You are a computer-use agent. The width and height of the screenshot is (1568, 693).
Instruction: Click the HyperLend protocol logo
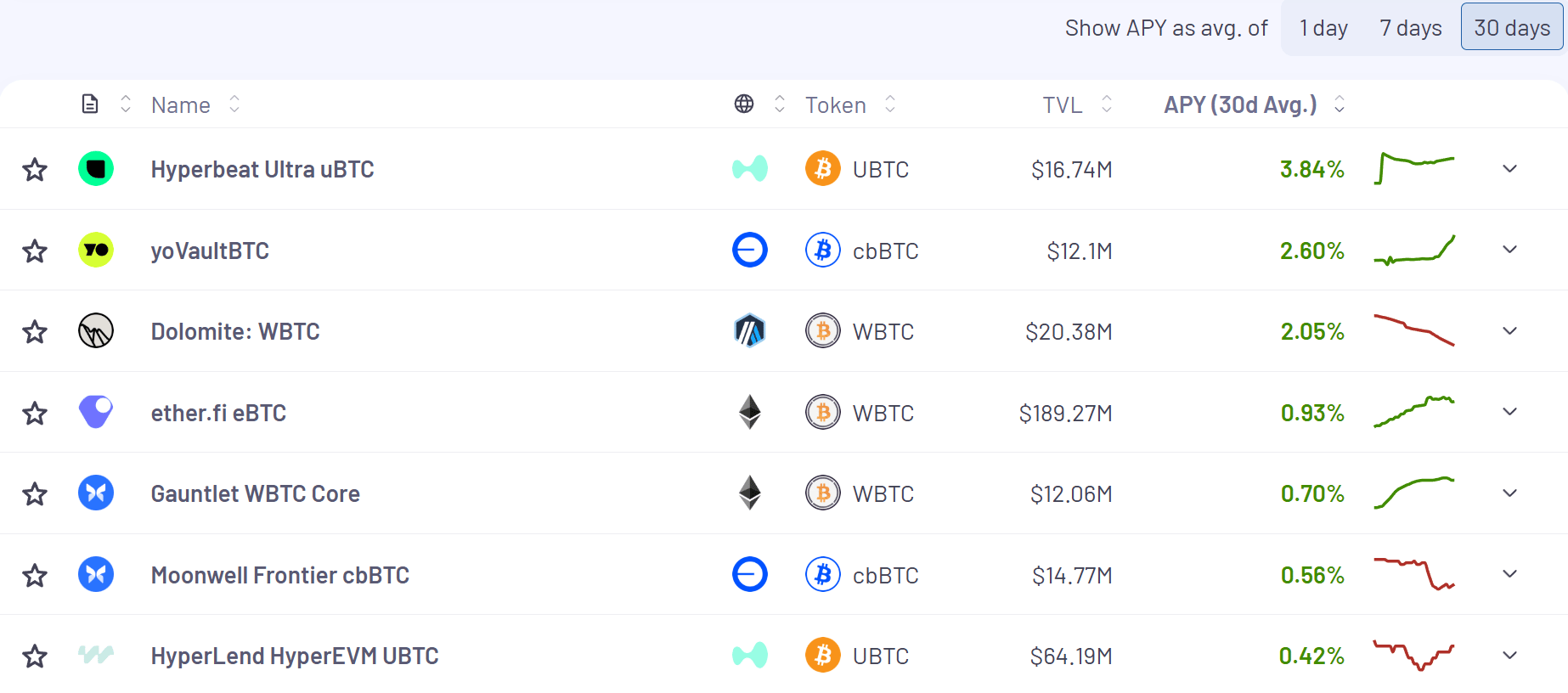[x=96, y=655]
